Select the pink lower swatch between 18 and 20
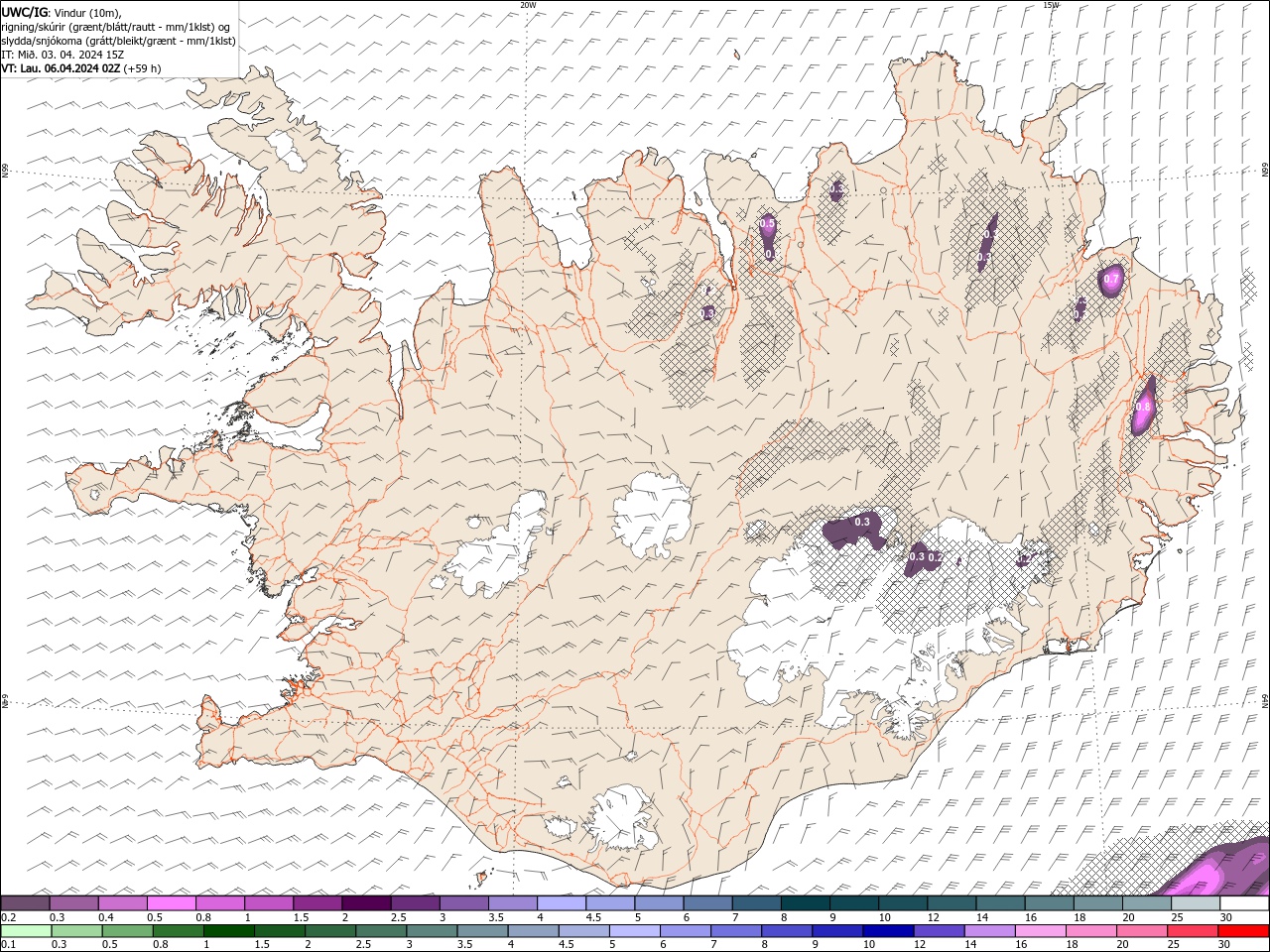Image resolution: width=1270 pixels, height=952 pixels. (x=1090, y=931)
